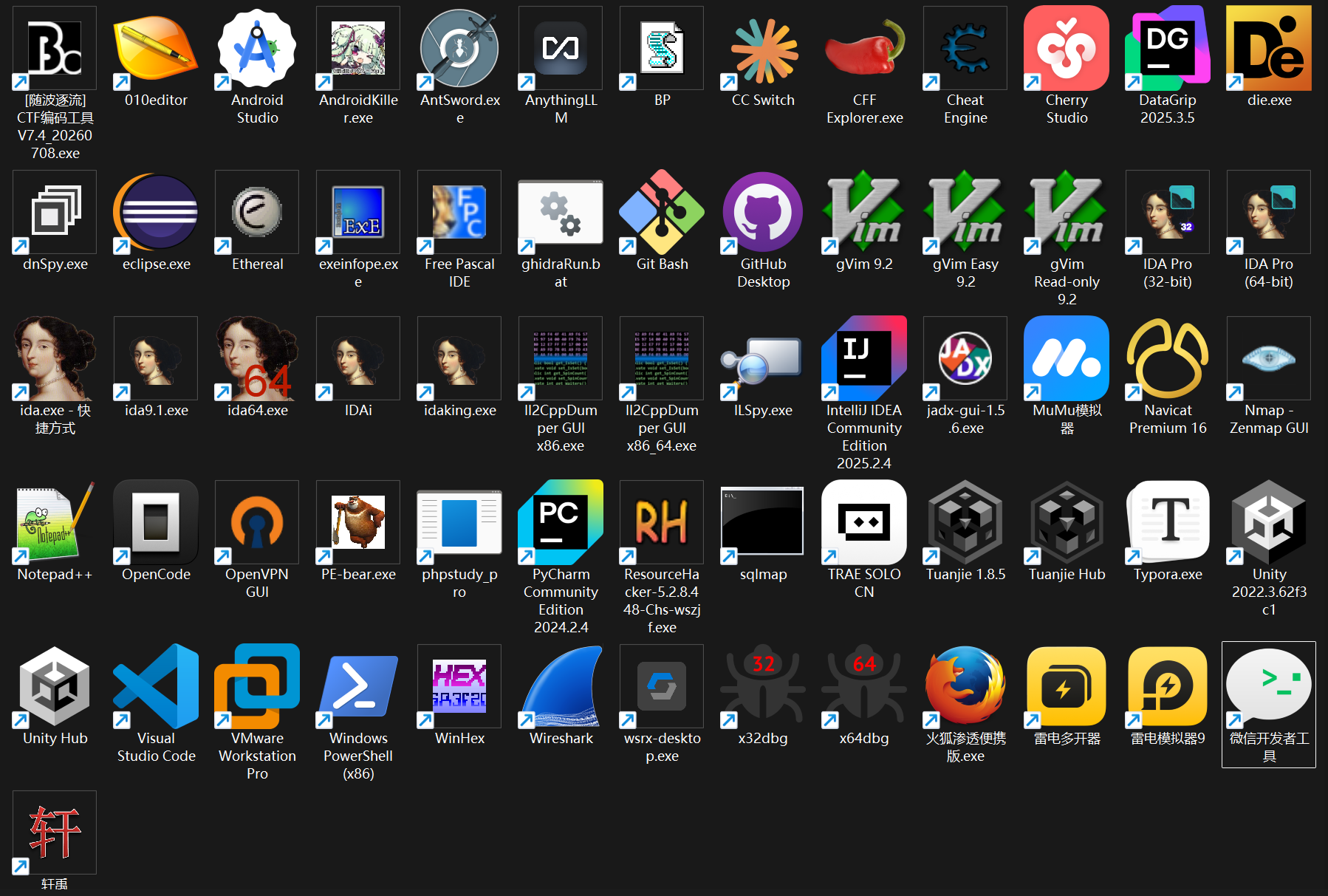Image resolution: width=1328 pixels, height=896 pixels.
Task: Open IDA Pro (64-bit)
Action: (x=1269, y=212)
